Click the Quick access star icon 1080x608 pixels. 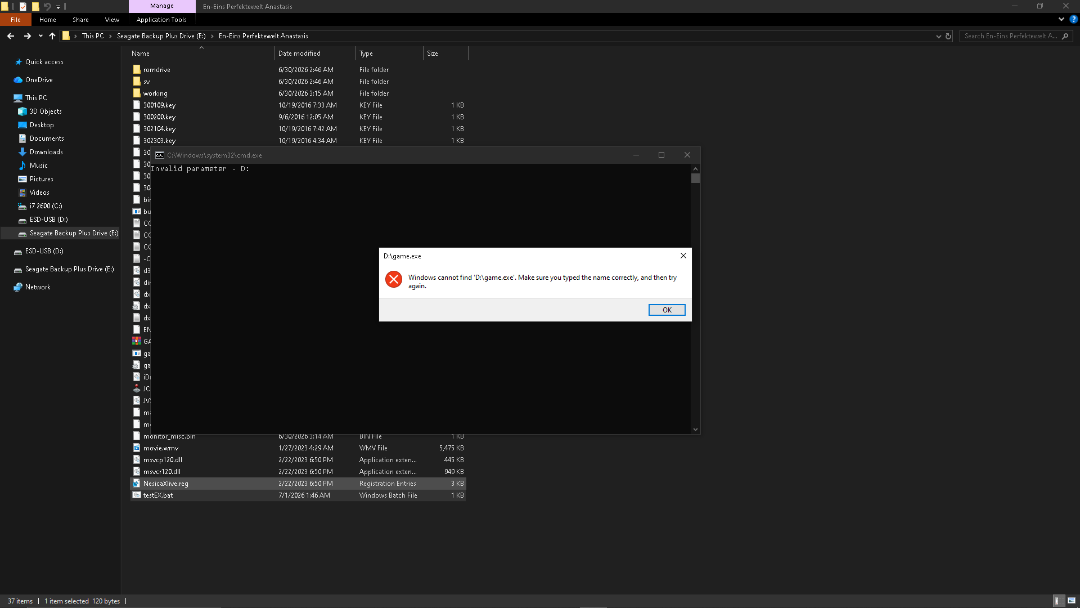point(19,62)
